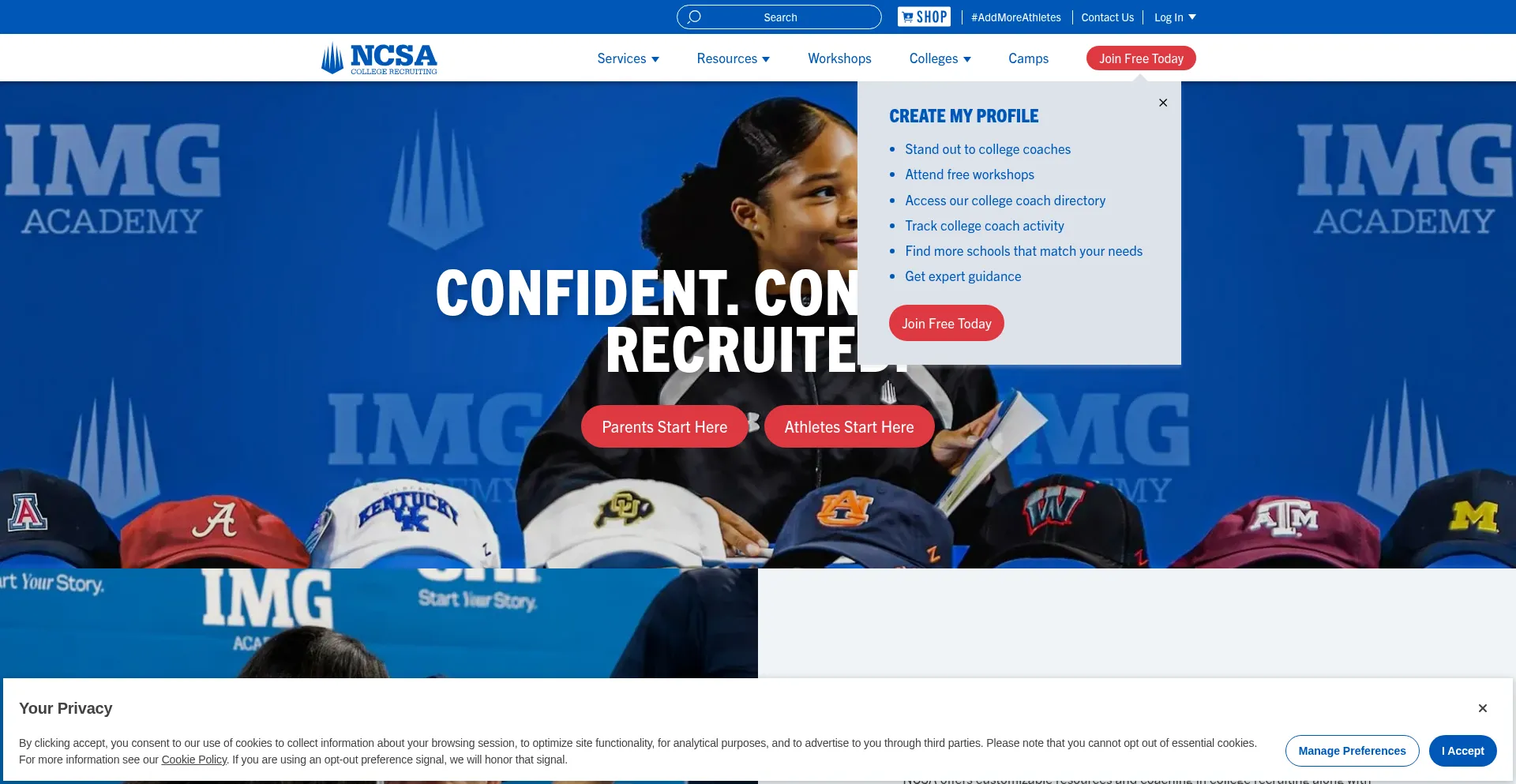The image size is (1516, 784).
Task: Click Manage Preferences in privacy banner
Action: pos(1352,751)
